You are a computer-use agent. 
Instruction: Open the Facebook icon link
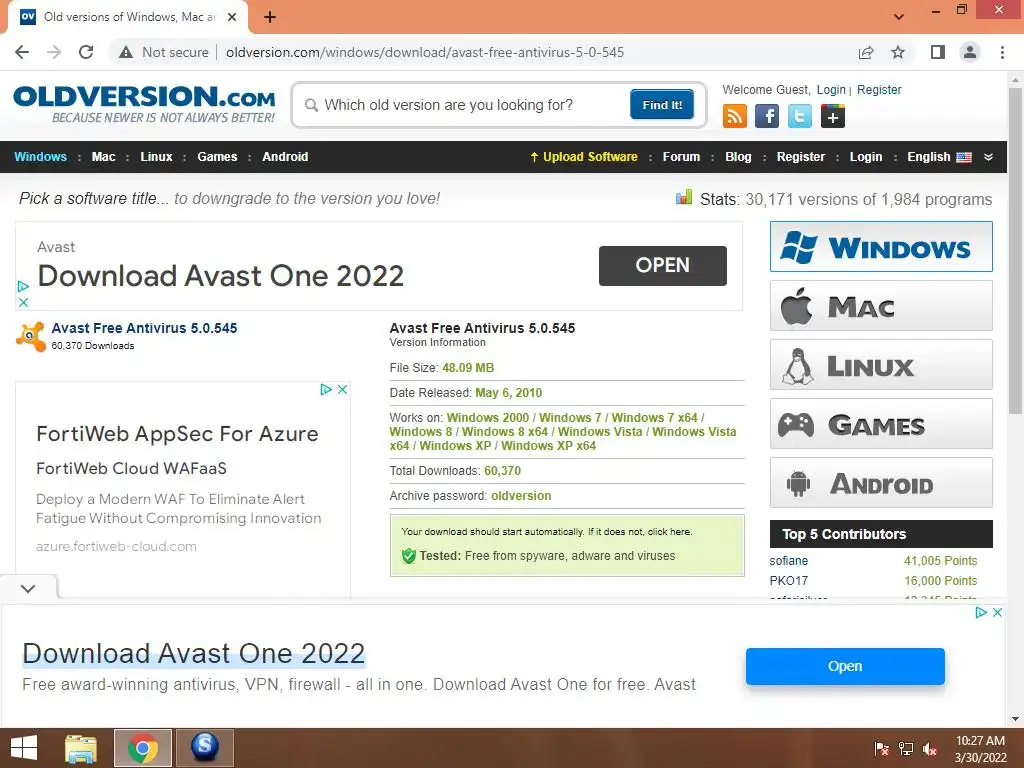click(x=767, y=117)
